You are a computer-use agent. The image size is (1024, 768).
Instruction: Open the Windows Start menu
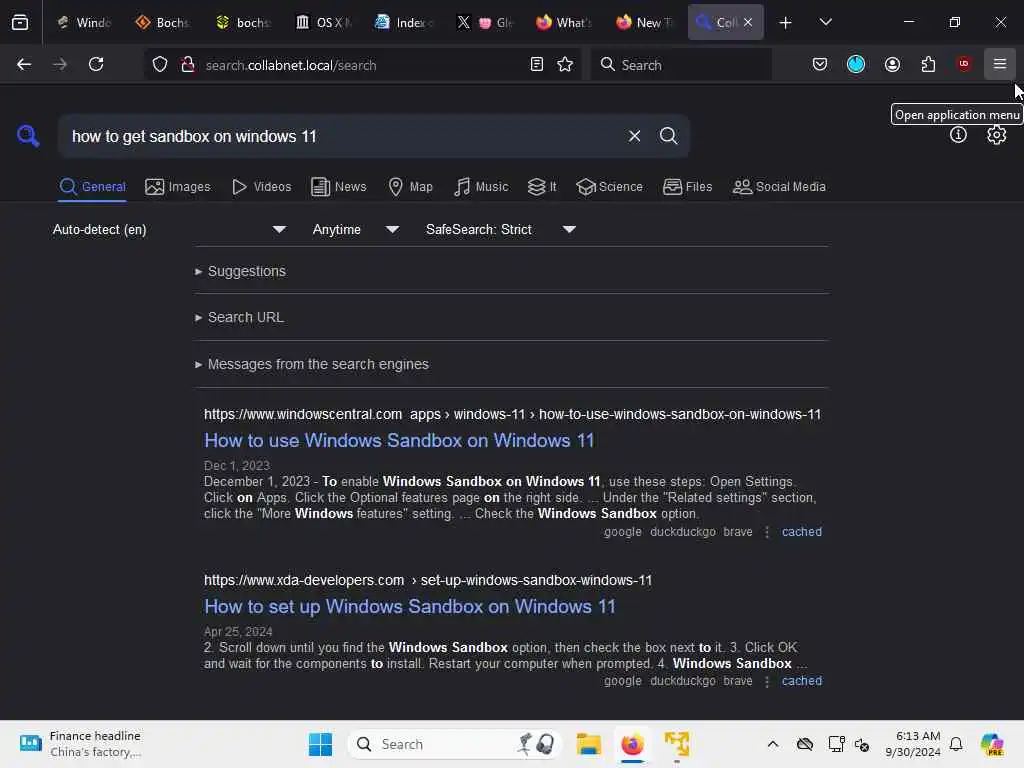[320, 744]
